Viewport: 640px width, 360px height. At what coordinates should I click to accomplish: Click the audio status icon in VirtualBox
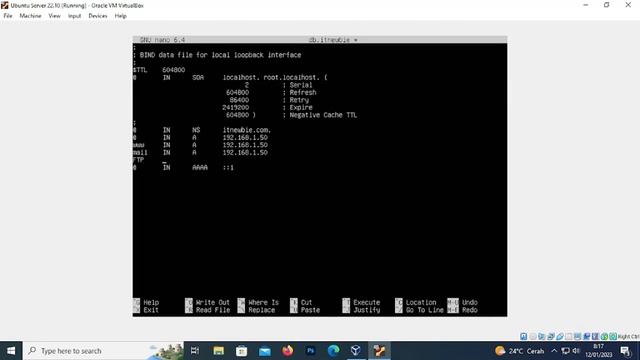pyautogui.click(x=542, y=336)
